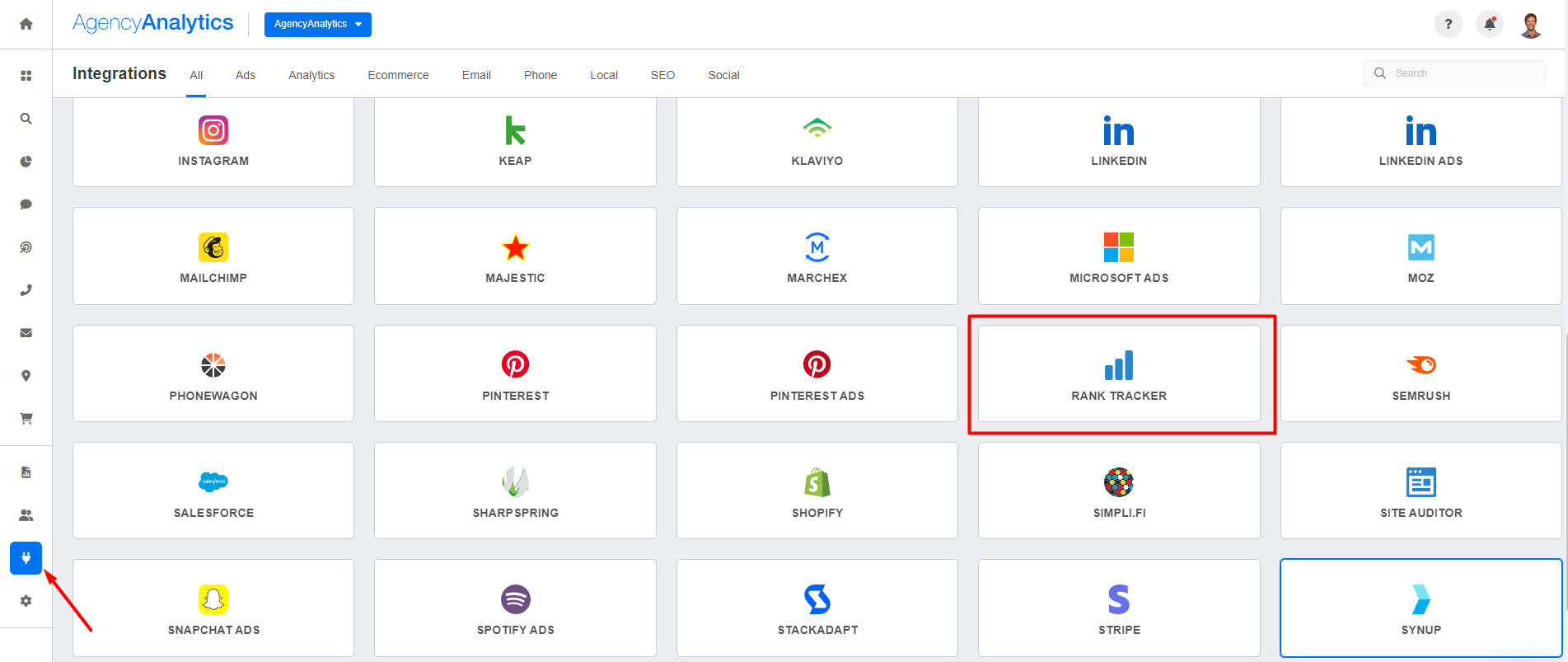
Task: Go to the home icon in sidebar
Action: [x=26, y=24]
